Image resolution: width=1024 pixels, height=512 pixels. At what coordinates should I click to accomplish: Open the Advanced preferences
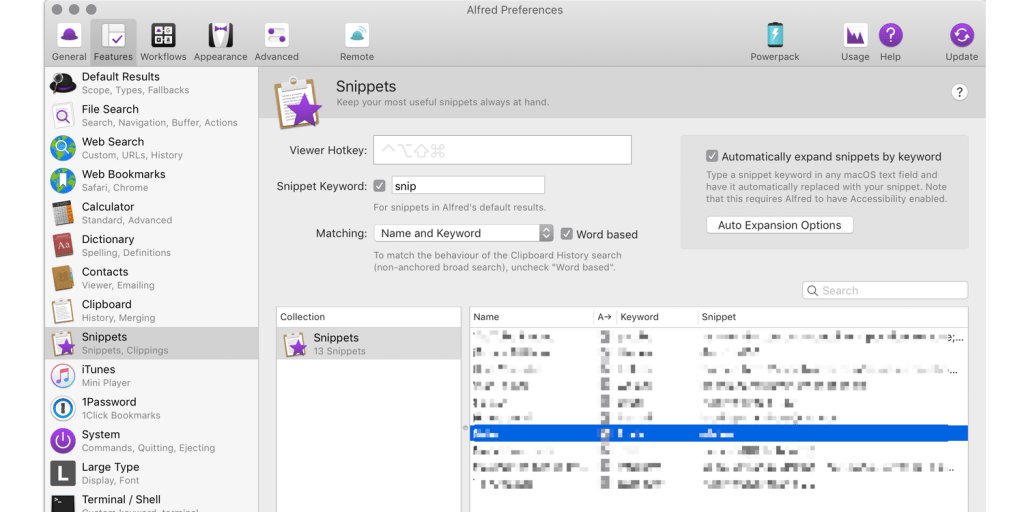pyautogui.click(x=276, y=42)
